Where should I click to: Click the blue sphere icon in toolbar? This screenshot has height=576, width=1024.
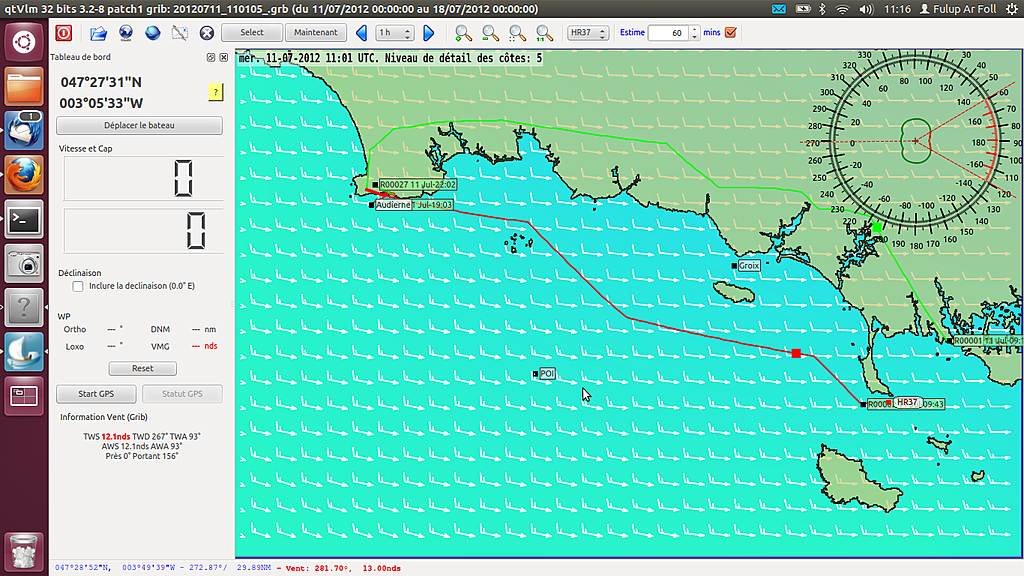coord(153,33)
